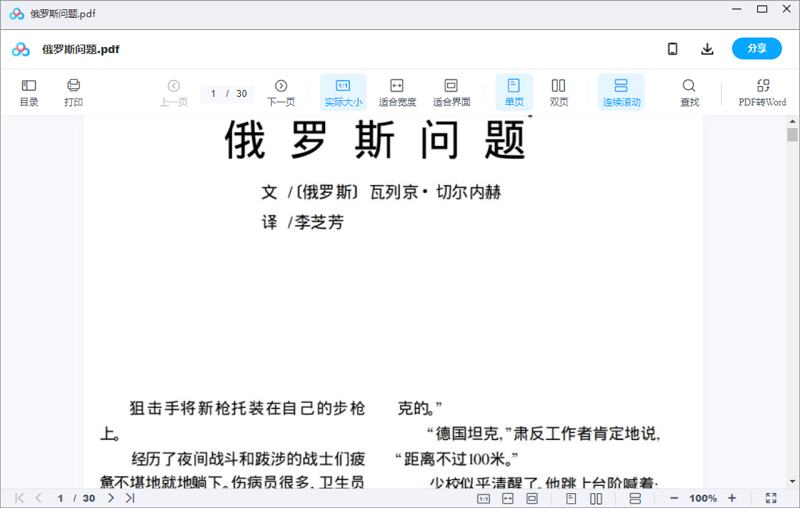Enter fullscreen from bottom status bar
The height and width of the screenshot is (508, 800).
point(771,498)
